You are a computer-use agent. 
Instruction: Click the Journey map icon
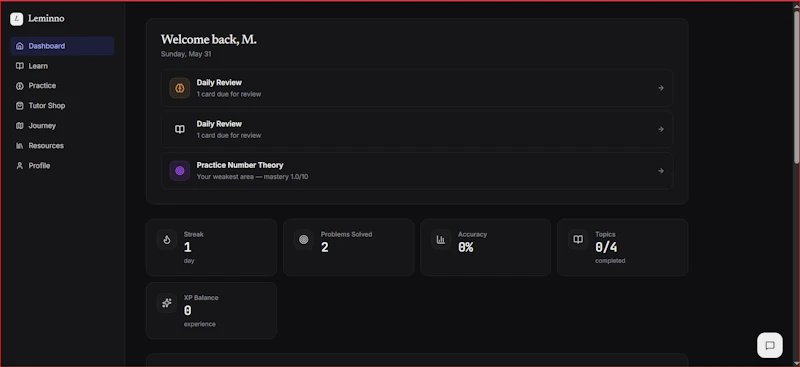point(19,126)
